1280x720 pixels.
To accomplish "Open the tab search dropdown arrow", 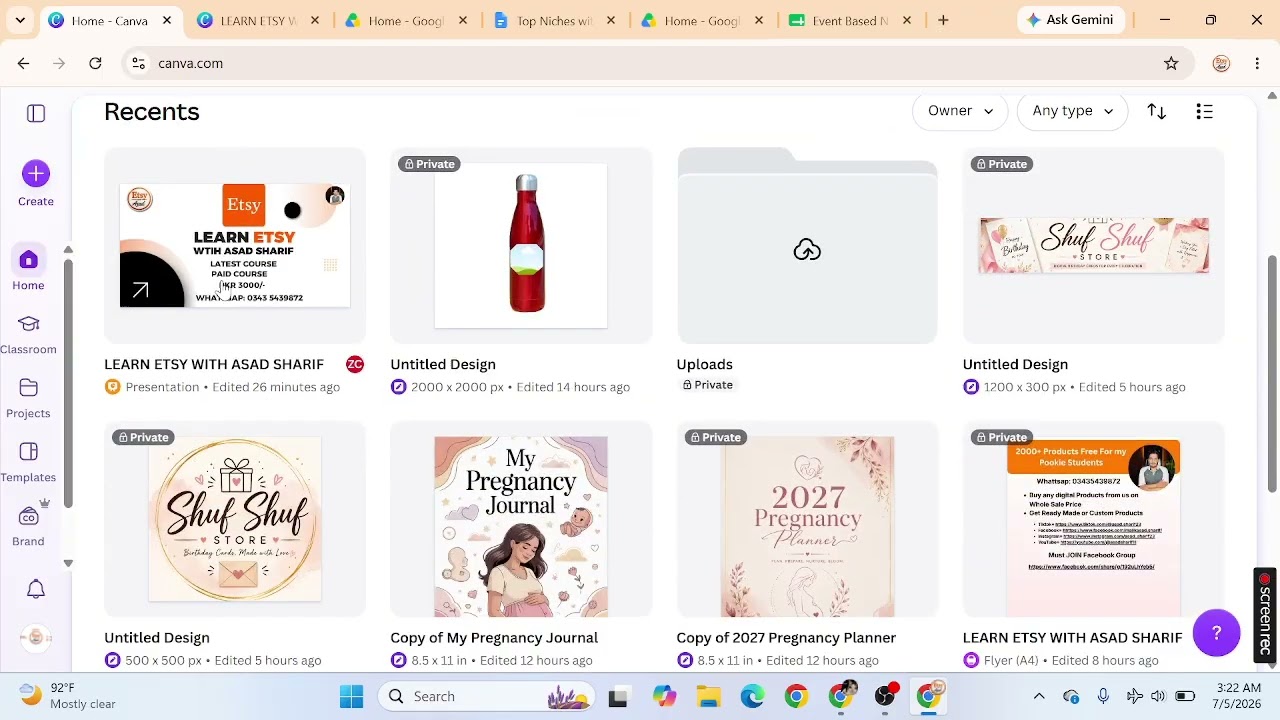I will pyautogui.click(x=20, y=20).
